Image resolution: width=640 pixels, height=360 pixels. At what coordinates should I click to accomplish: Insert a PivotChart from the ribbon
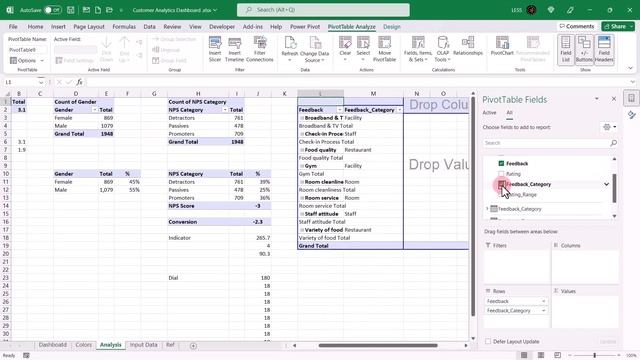coord(502,46)
